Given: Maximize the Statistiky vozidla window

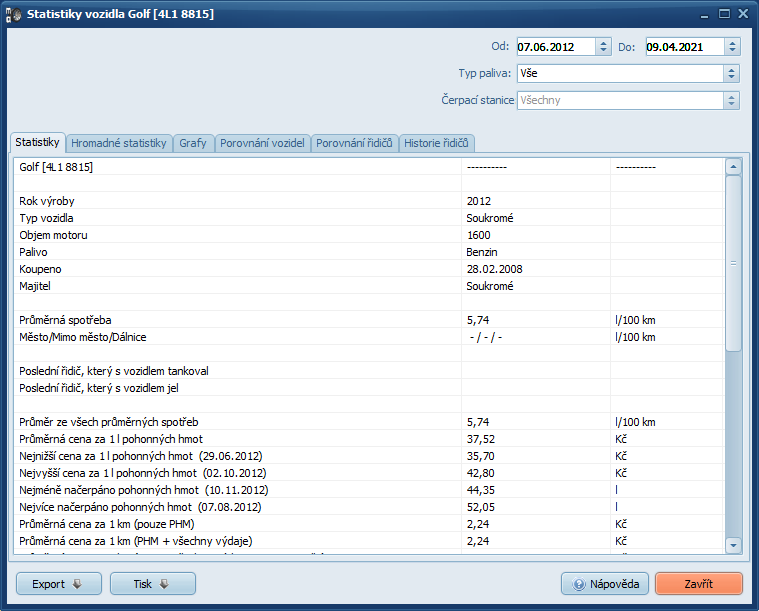Looking at the screenshot, I should 724,14.
